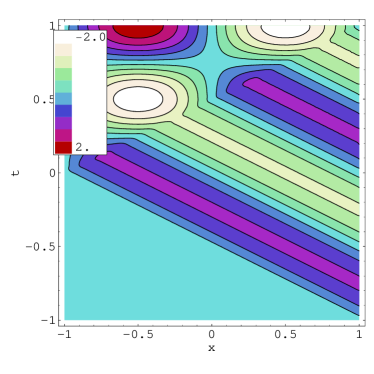Click the x axis label
The width and height of the screenshot is (374, 374).
click(x=211, y=348)
